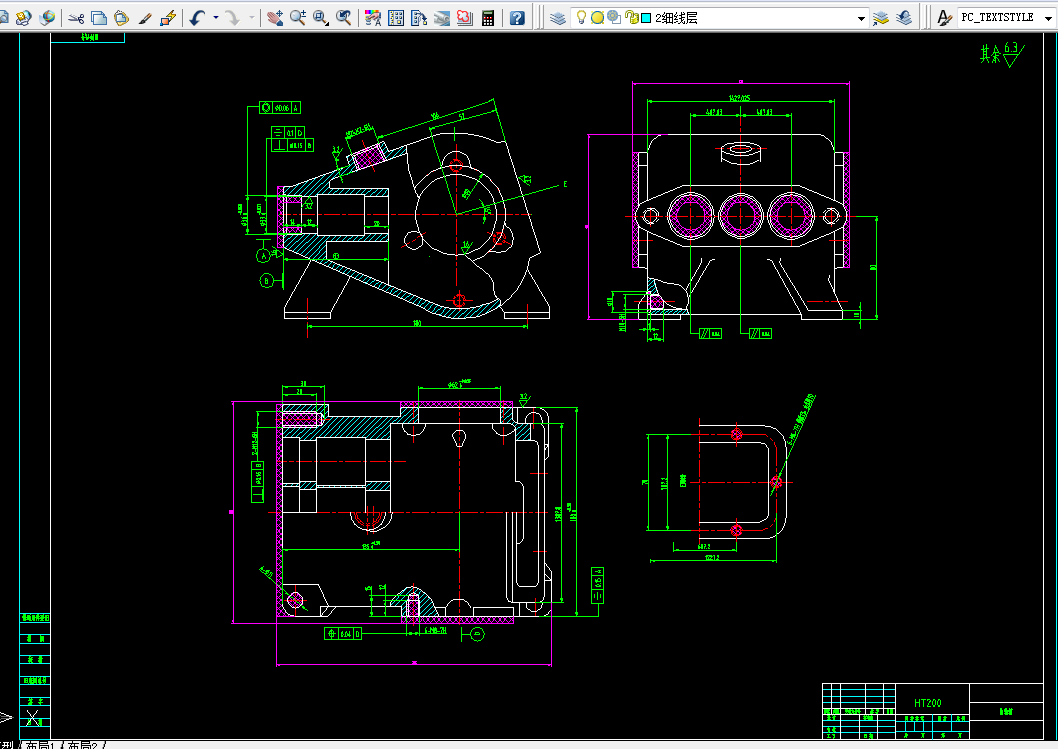Open the Block Editor lightning icon
Image resolution: width=1058 pixels, height=749 pixels.
point(168,18)
